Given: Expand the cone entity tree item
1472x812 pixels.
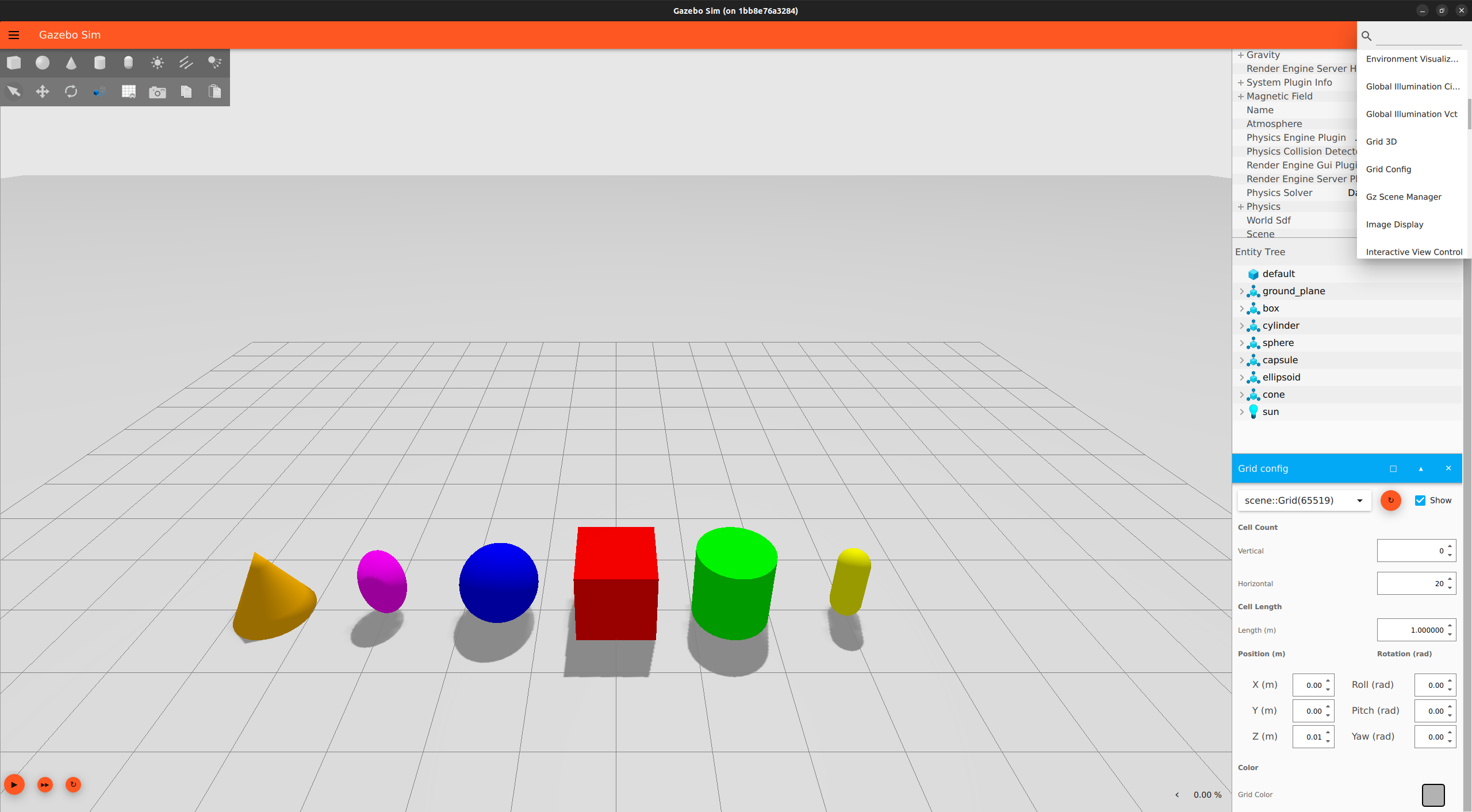Looking at the screenshot, I should (x=1242, y=394).
